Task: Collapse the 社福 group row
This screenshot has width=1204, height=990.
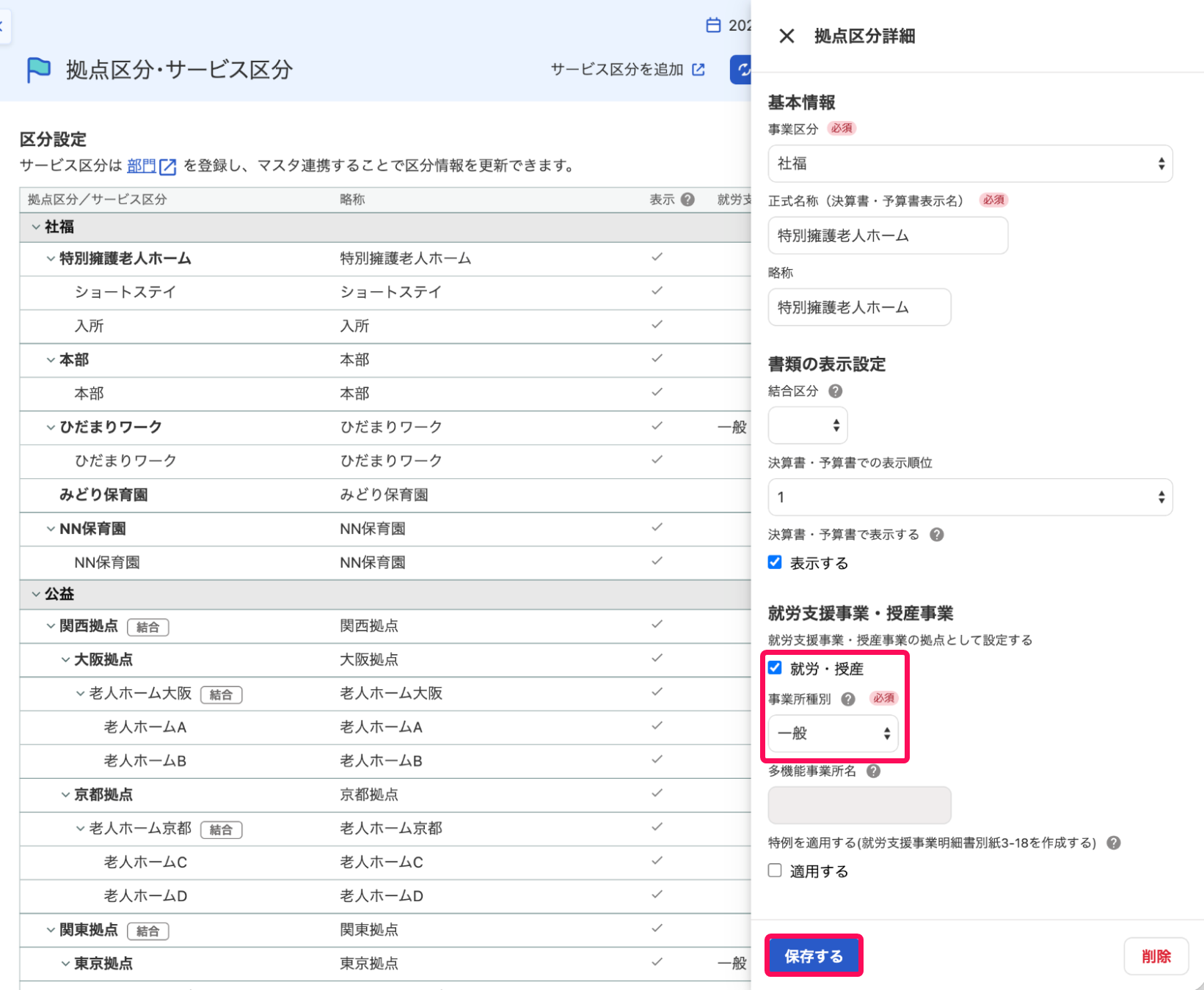Action: (x=36, y=227)
